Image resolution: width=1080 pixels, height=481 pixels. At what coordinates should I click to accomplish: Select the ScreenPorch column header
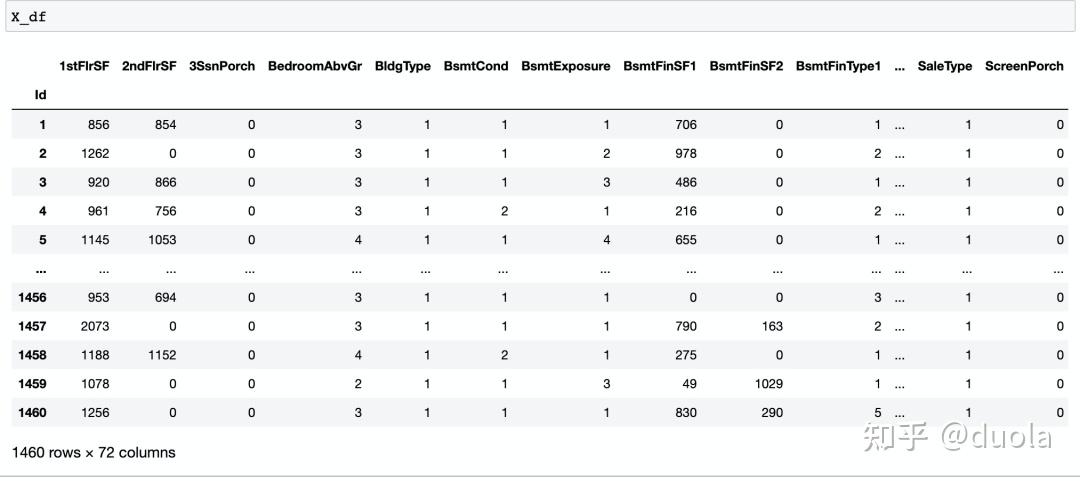1024,66
